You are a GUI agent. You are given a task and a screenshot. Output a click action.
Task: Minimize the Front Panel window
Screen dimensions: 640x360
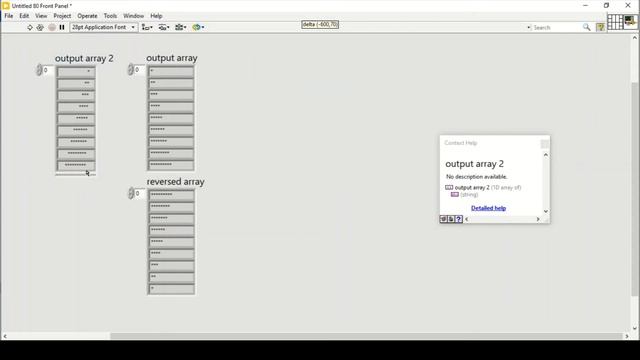point(585,6)
